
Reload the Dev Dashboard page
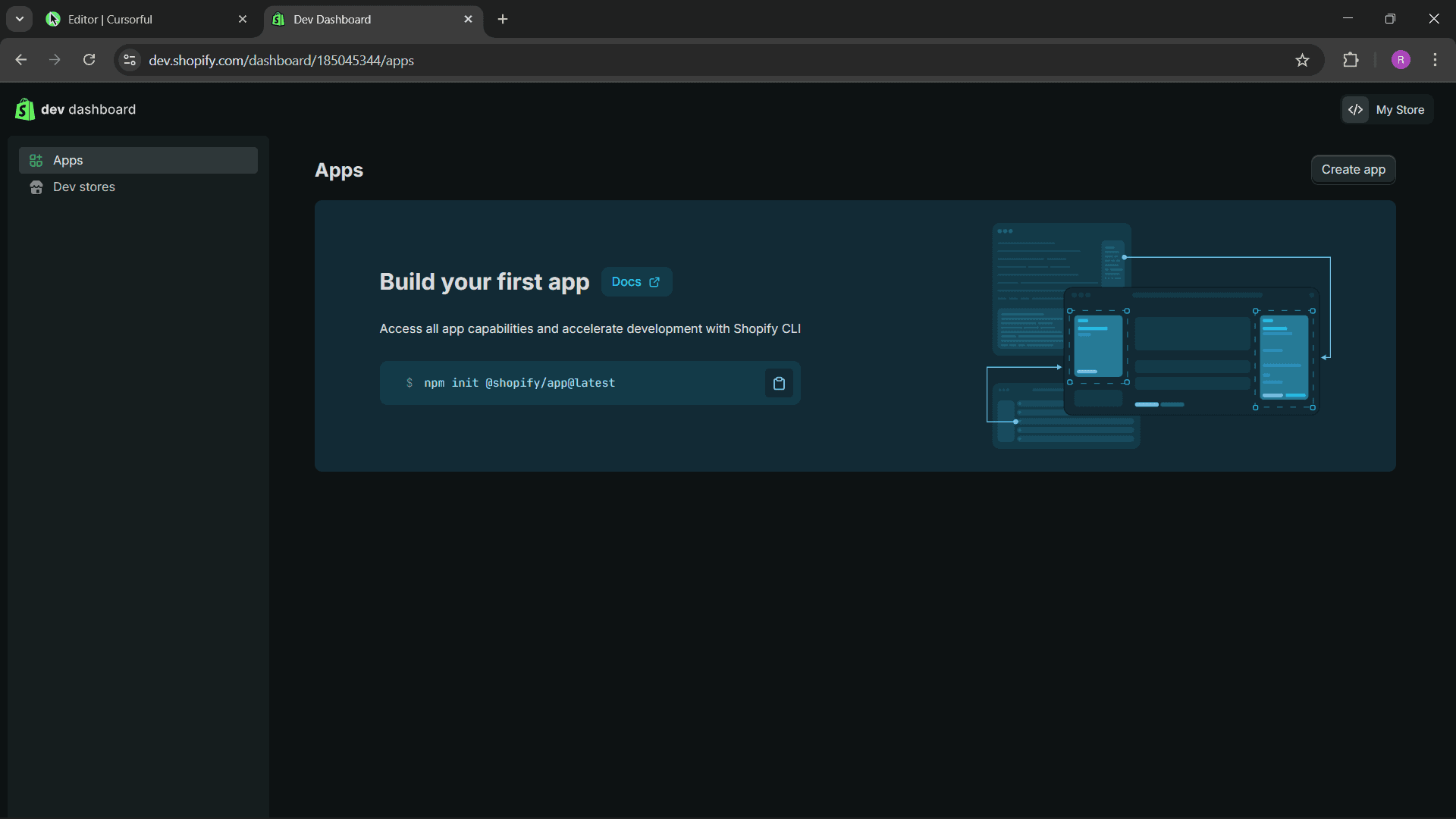(89, 61)
